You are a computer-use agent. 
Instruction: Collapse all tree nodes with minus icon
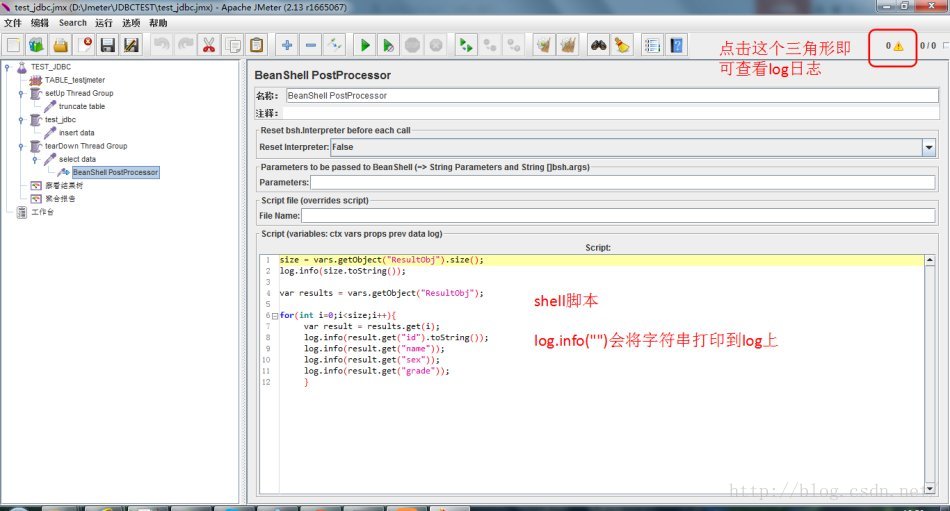311,45
